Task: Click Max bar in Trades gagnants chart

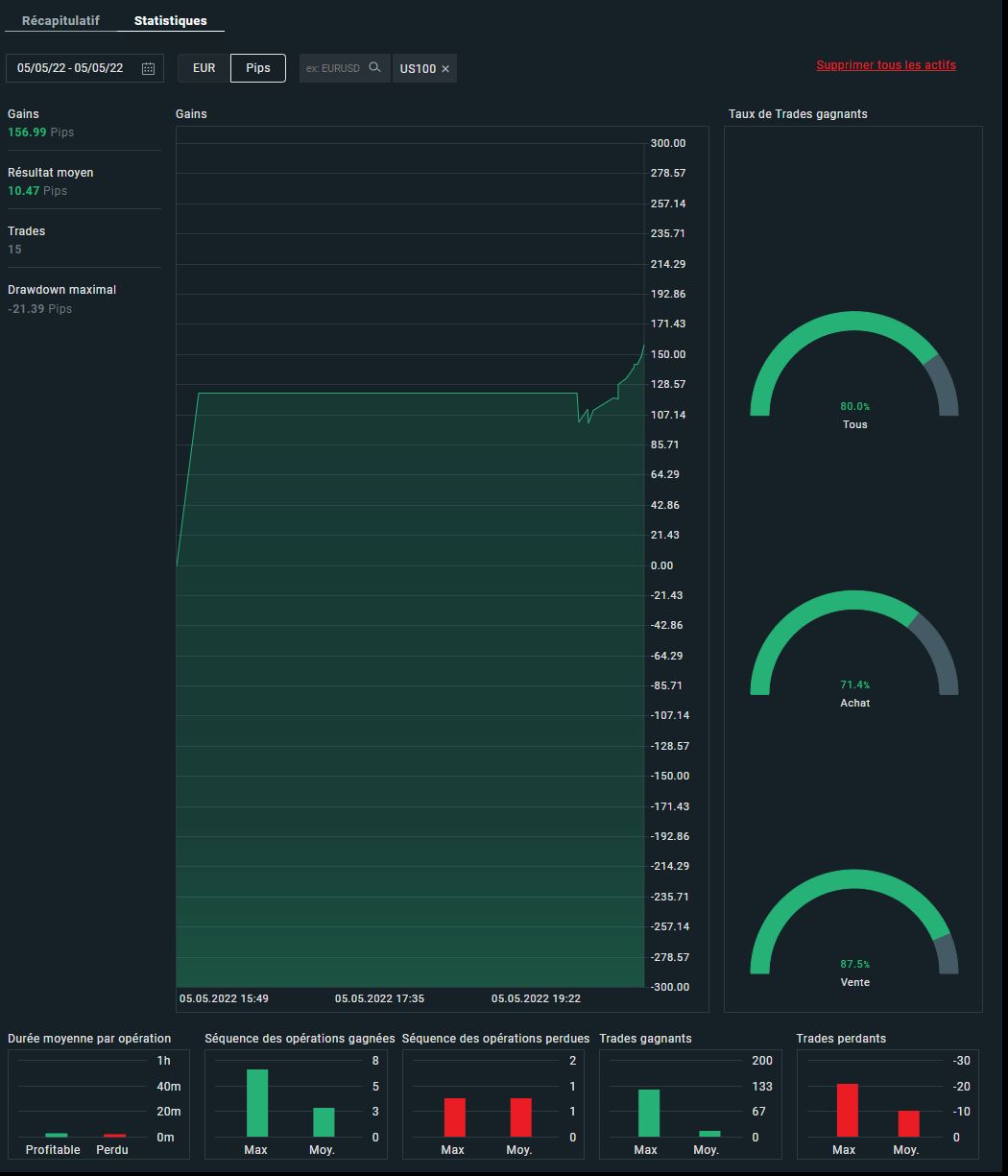Action: pos(649,1114)
